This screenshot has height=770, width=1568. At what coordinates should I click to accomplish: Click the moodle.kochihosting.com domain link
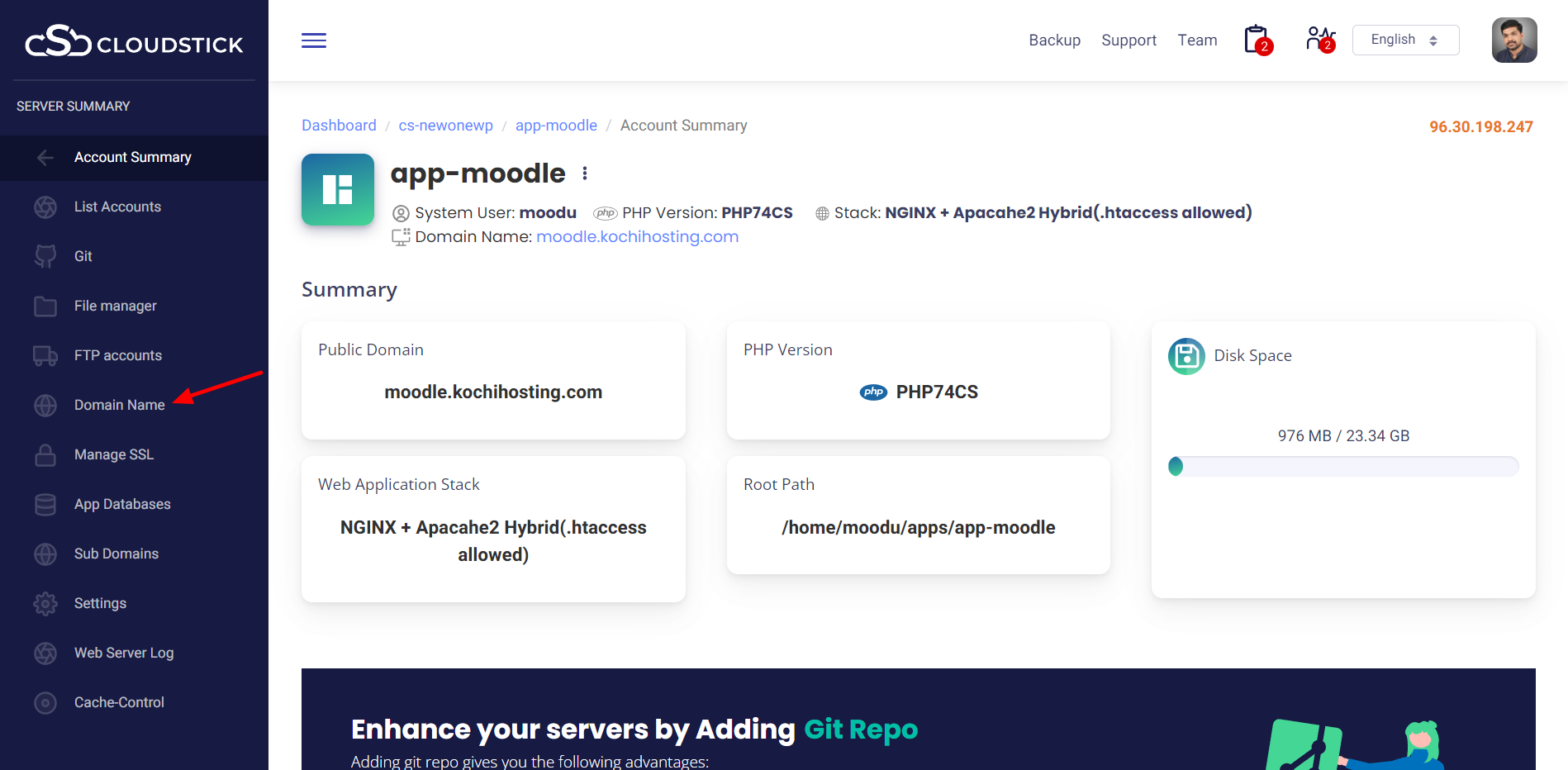(x=637, y=237)
